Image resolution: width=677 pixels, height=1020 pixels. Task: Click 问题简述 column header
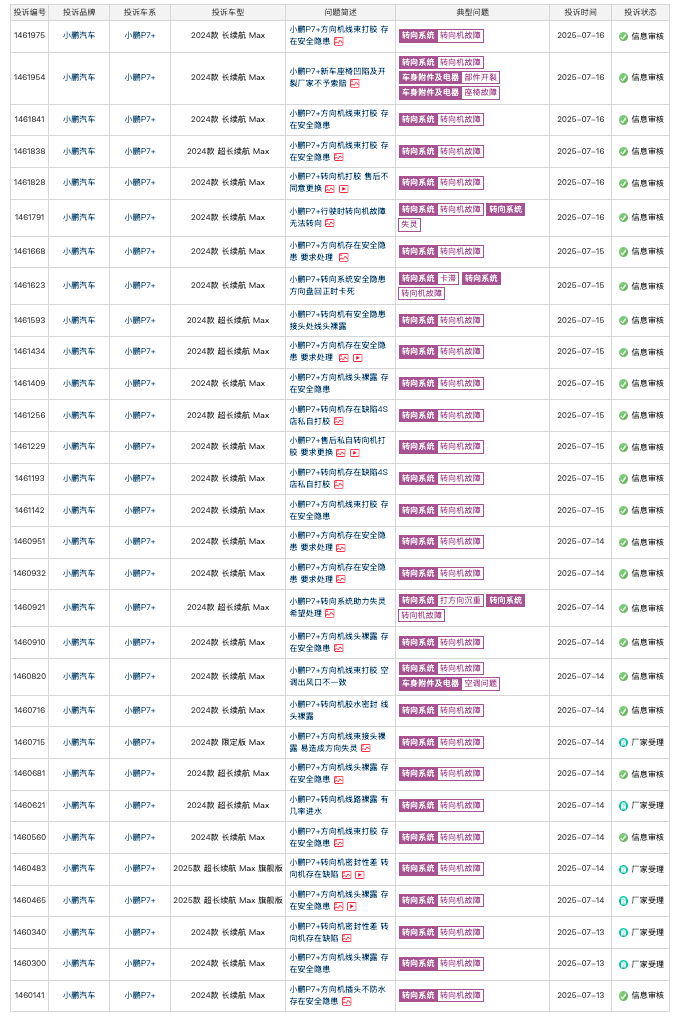[340, 12]
